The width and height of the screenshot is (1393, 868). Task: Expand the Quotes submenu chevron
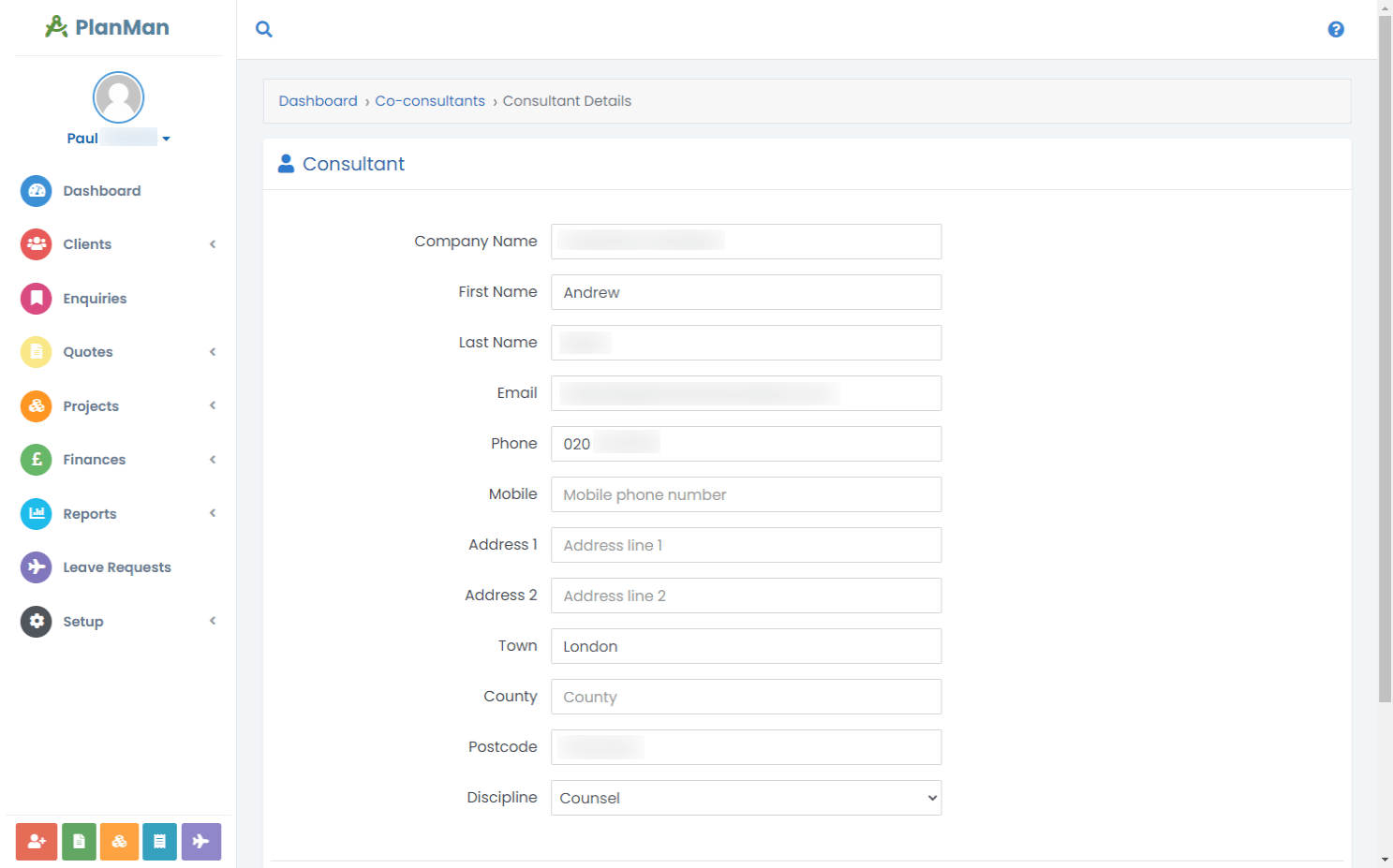pyautogui.click(x=213, y=352)
